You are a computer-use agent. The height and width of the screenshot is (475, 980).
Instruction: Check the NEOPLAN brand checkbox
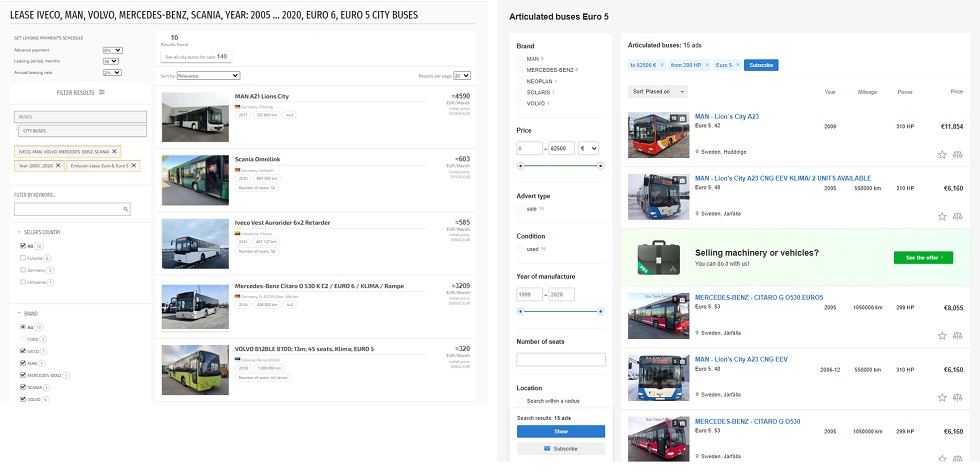pyautogui.click(x=520, y=81)
